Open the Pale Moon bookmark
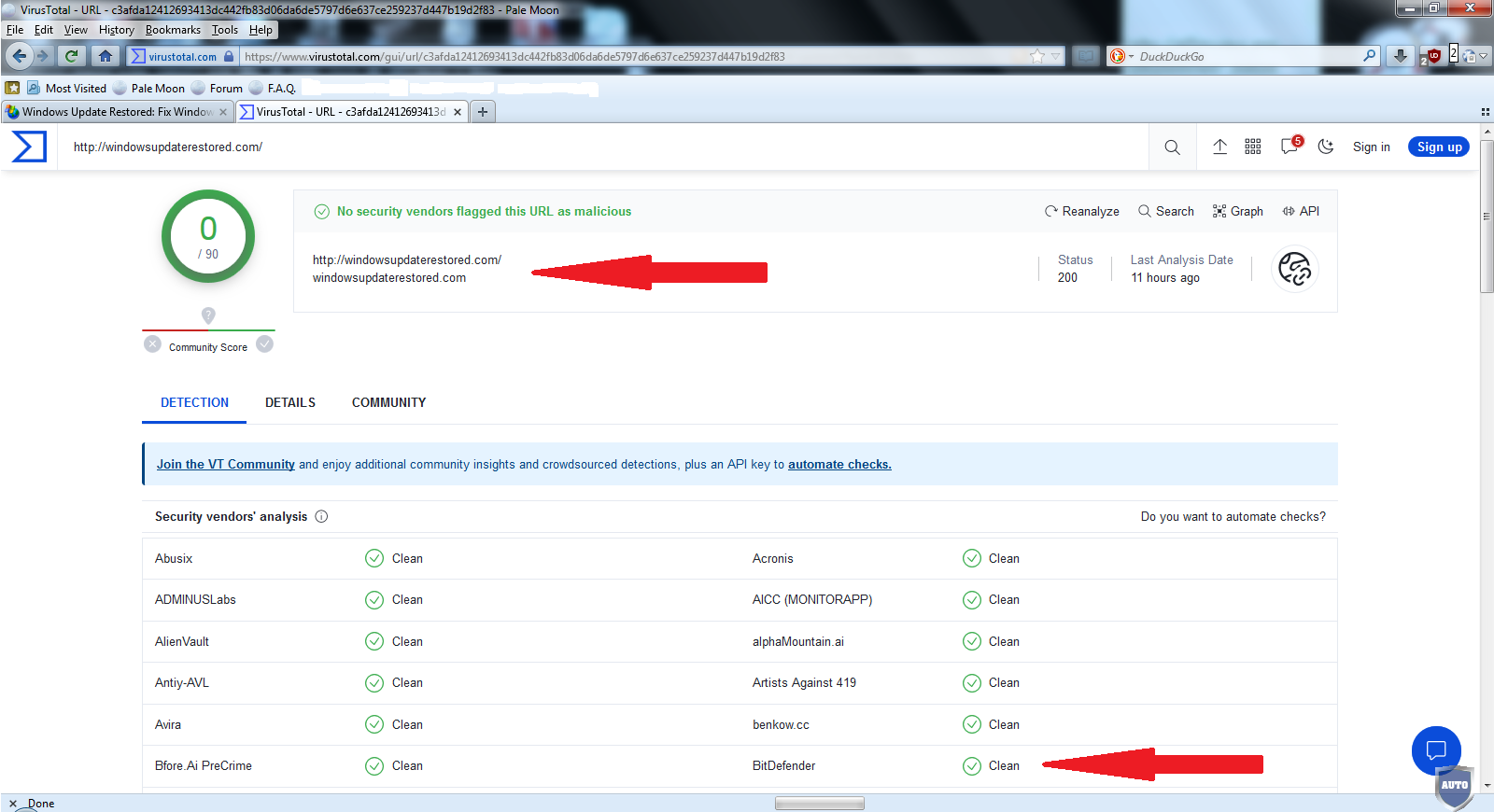 (x=148, y=88)
